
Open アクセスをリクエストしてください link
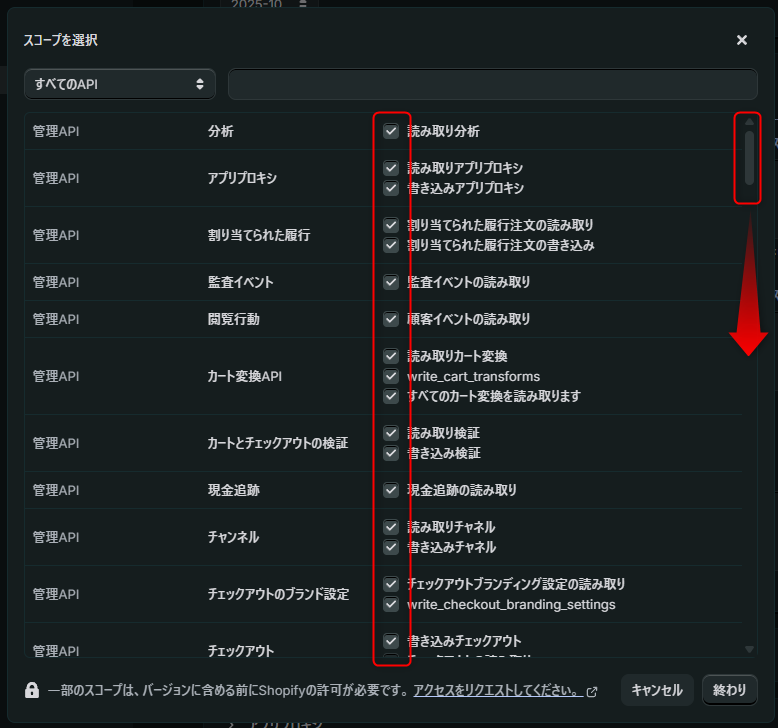pos(498,690)
